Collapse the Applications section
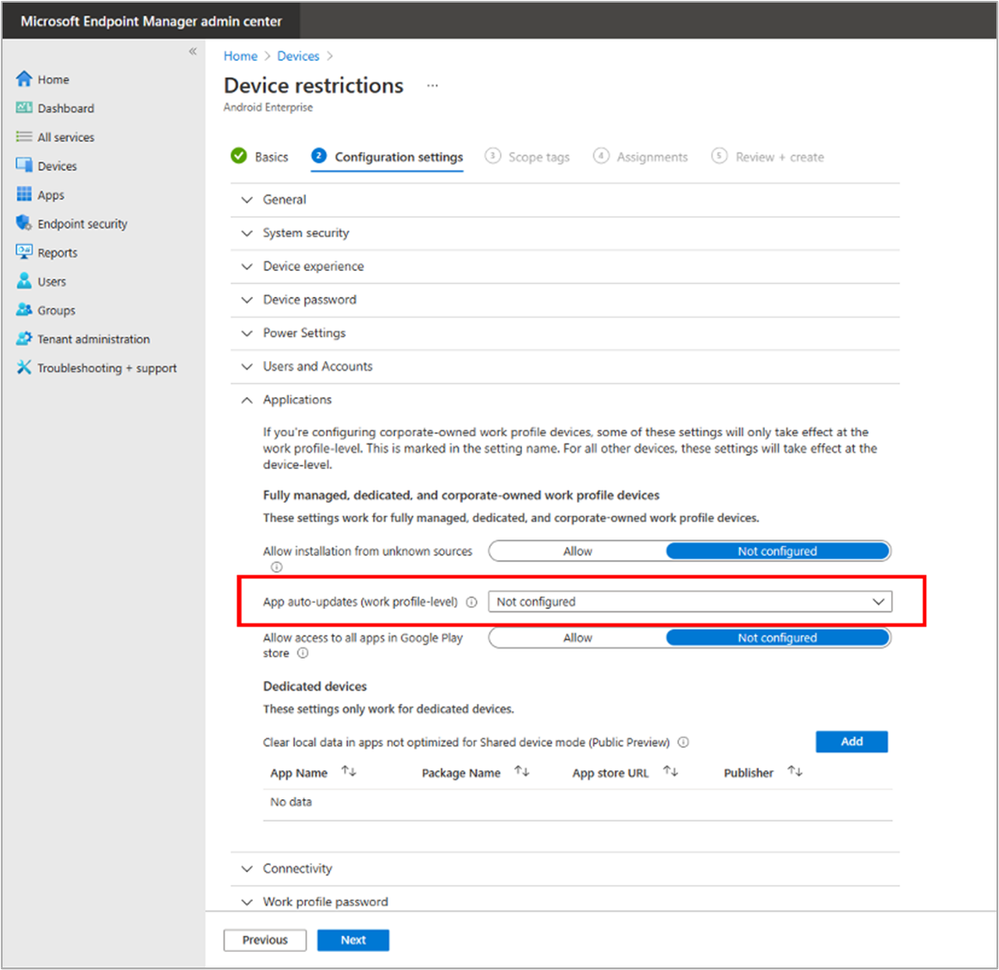This screenshot has width=999, height=970. (565, 400)
